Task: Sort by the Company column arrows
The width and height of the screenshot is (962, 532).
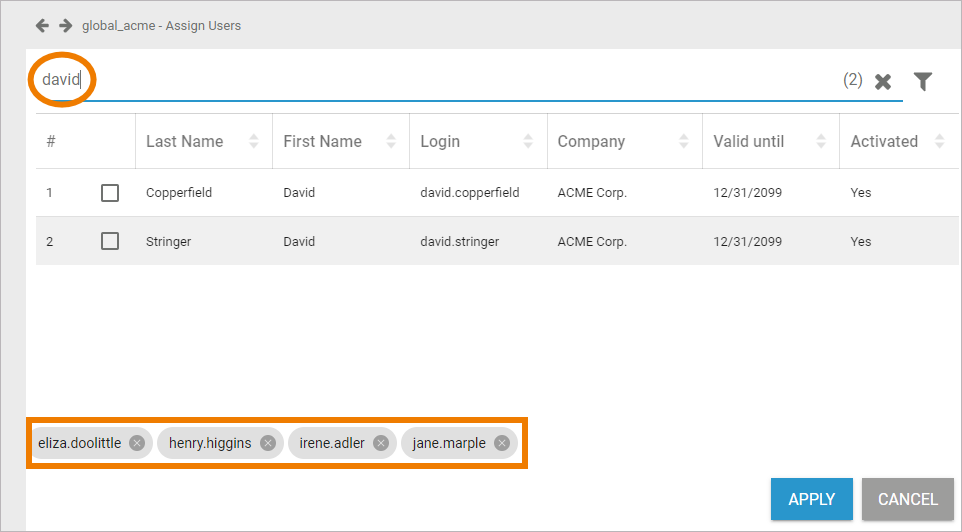Action: point(684,141)
